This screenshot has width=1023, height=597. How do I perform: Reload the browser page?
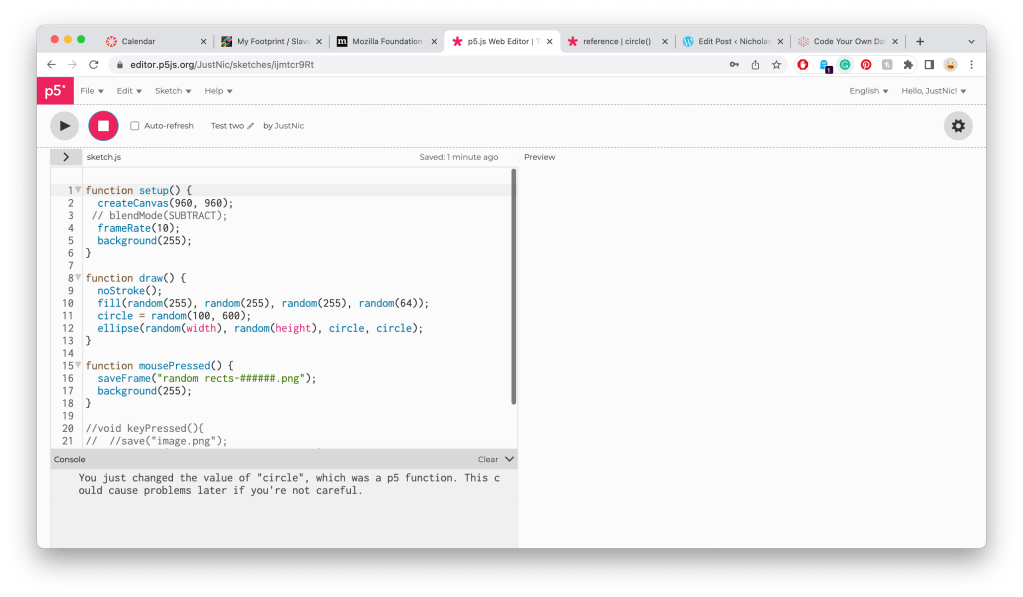point(94,64)
